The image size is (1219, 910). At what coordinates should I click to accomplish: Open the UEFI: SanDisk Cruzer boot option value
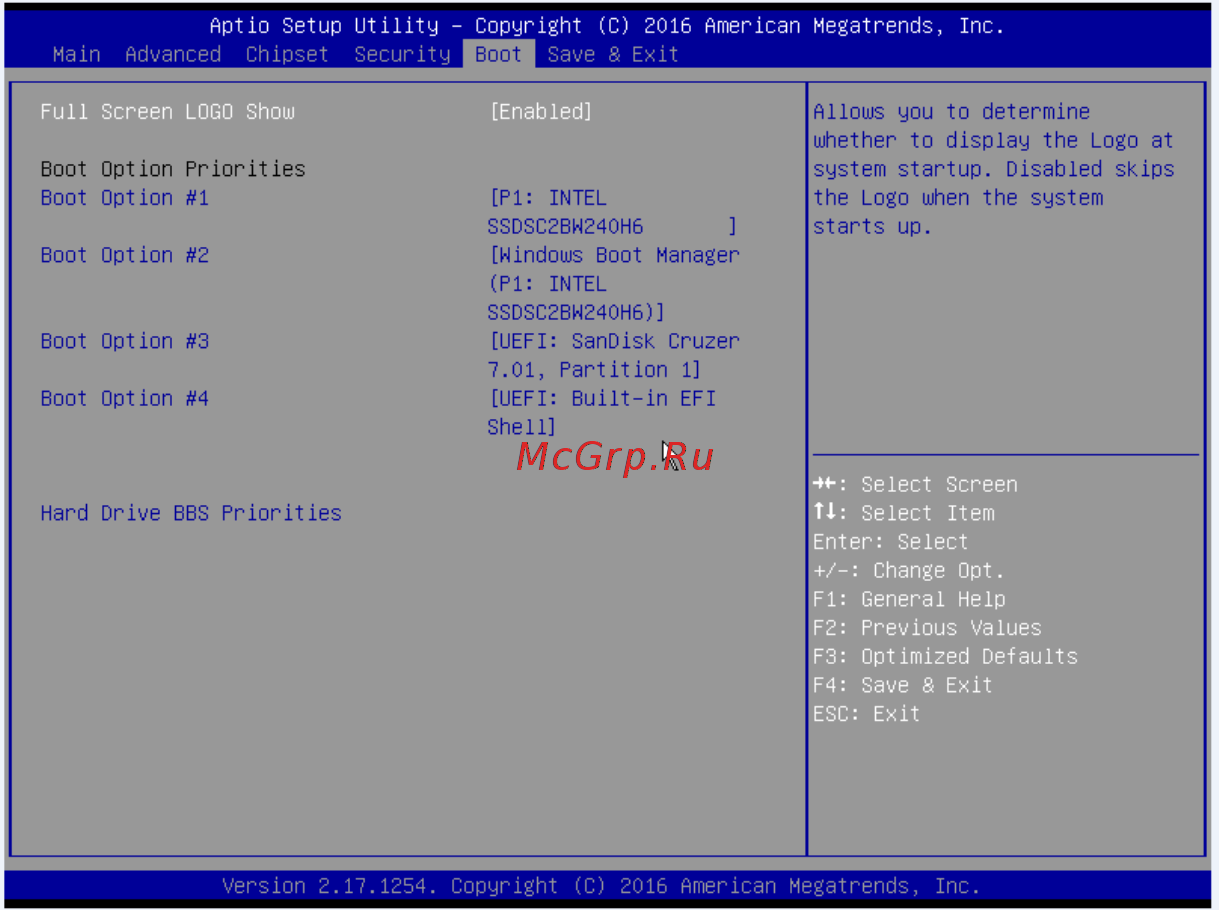tap(613, 355)
